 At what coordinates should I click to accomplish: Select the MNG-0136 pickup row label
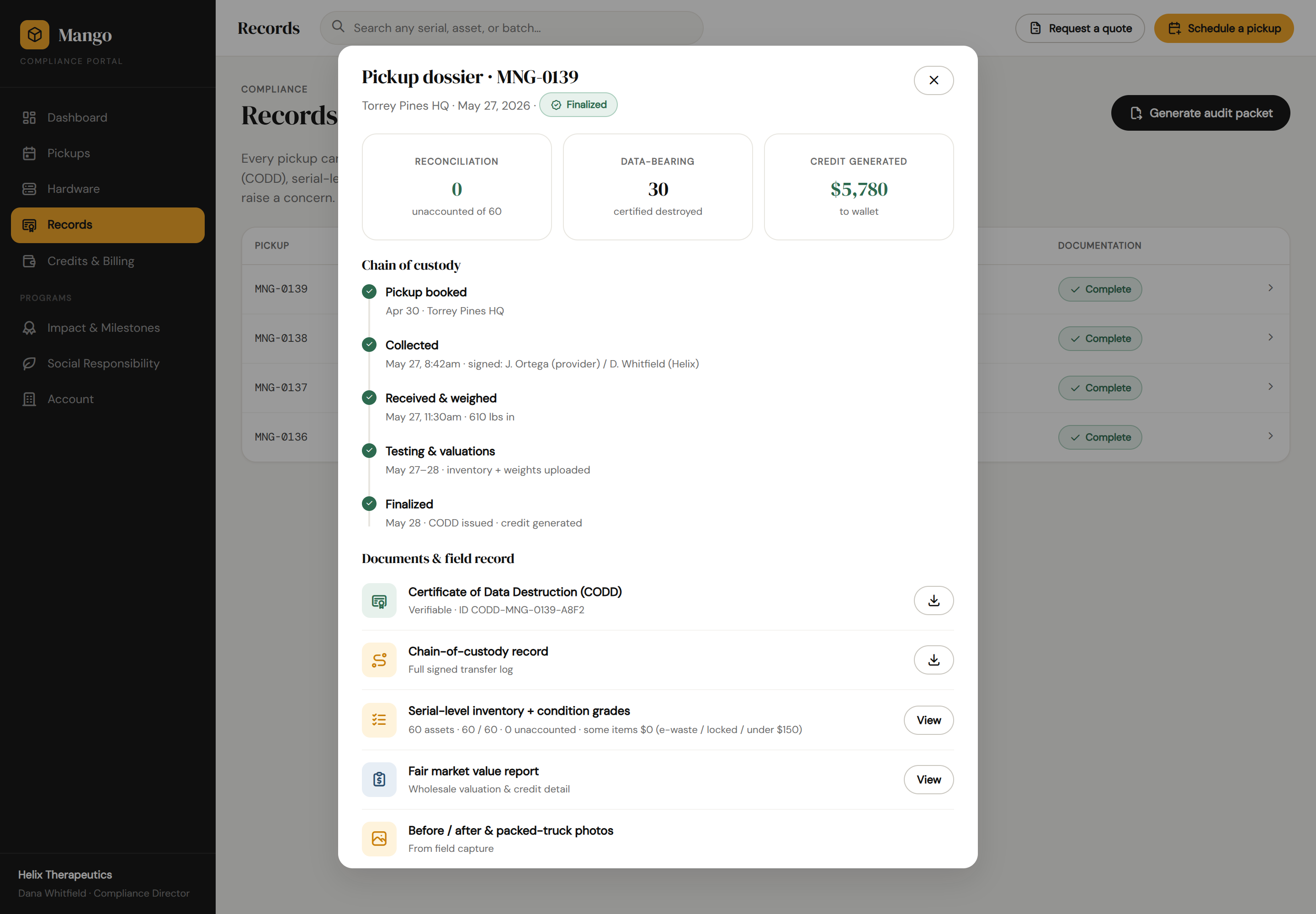click(281, 437)
